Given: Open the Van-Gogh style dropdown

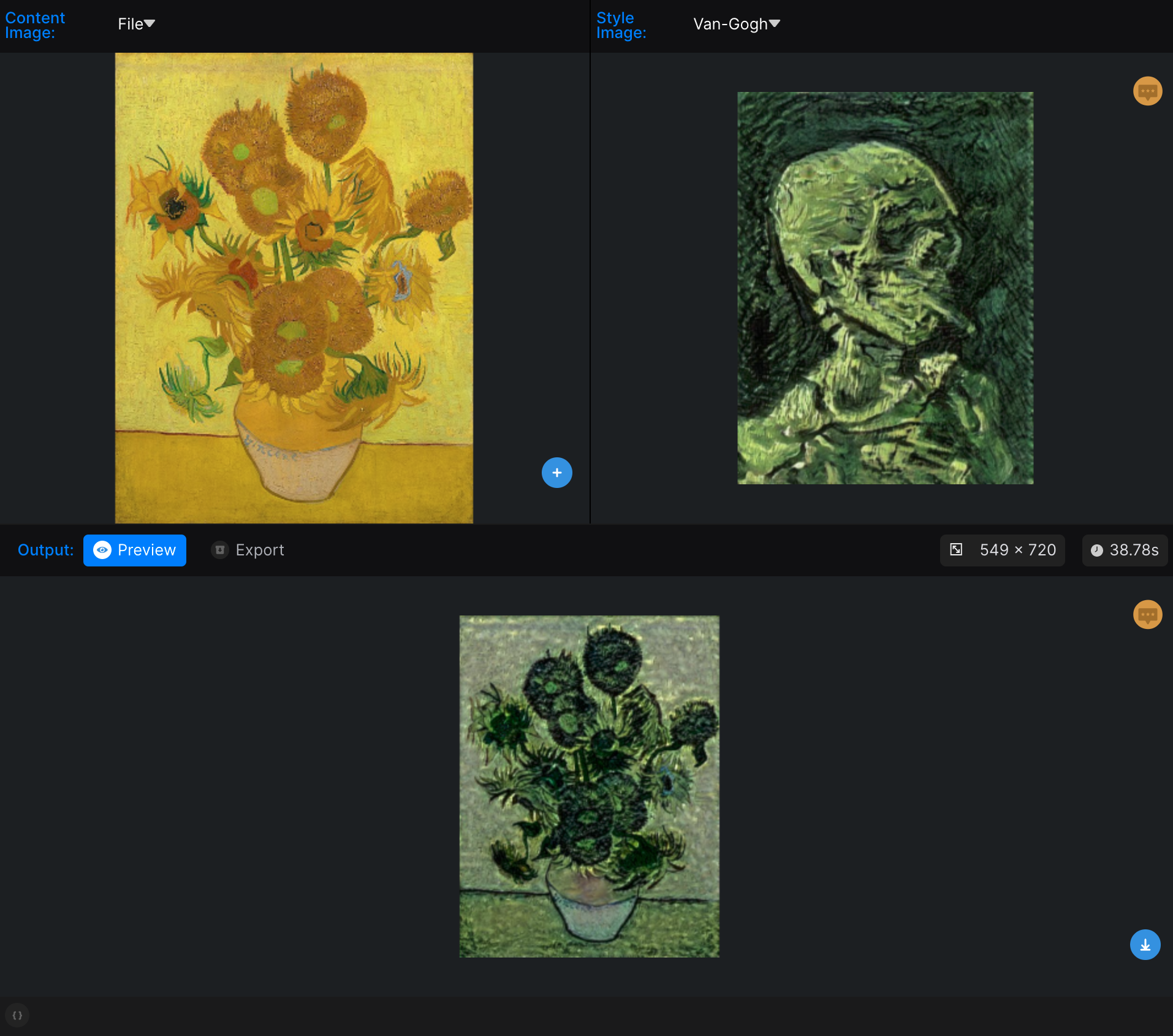Looking at the screenshot, I should click(x=736, y=24).
